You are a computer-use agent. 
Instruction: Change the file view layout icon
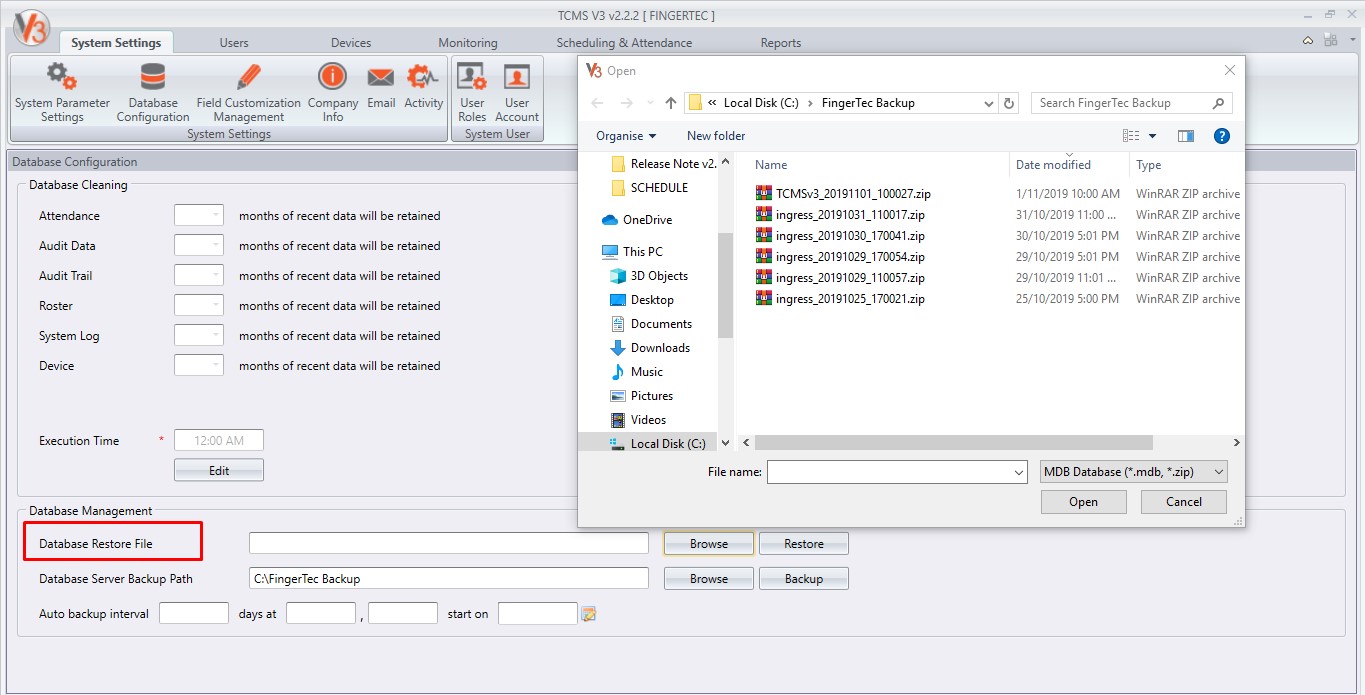(1131, 136)
